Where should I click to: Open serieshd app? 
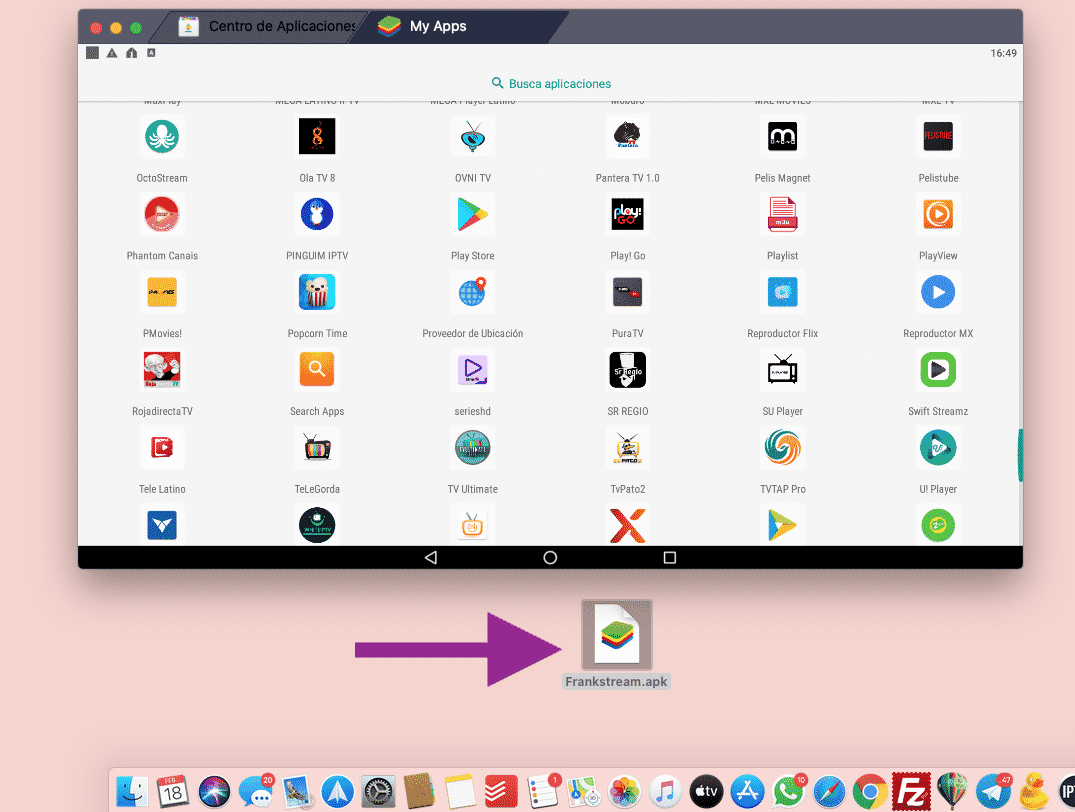pos(472,370)
